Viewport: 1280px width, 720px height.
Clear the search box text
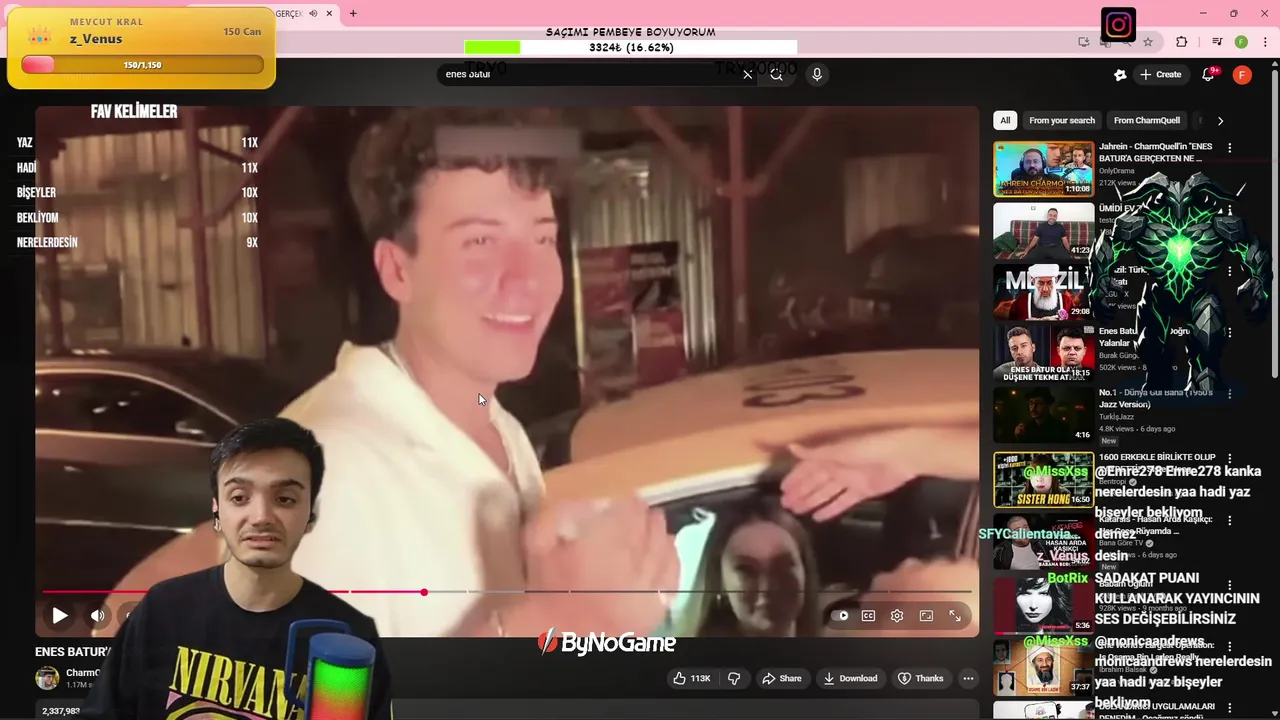[747, 74]
